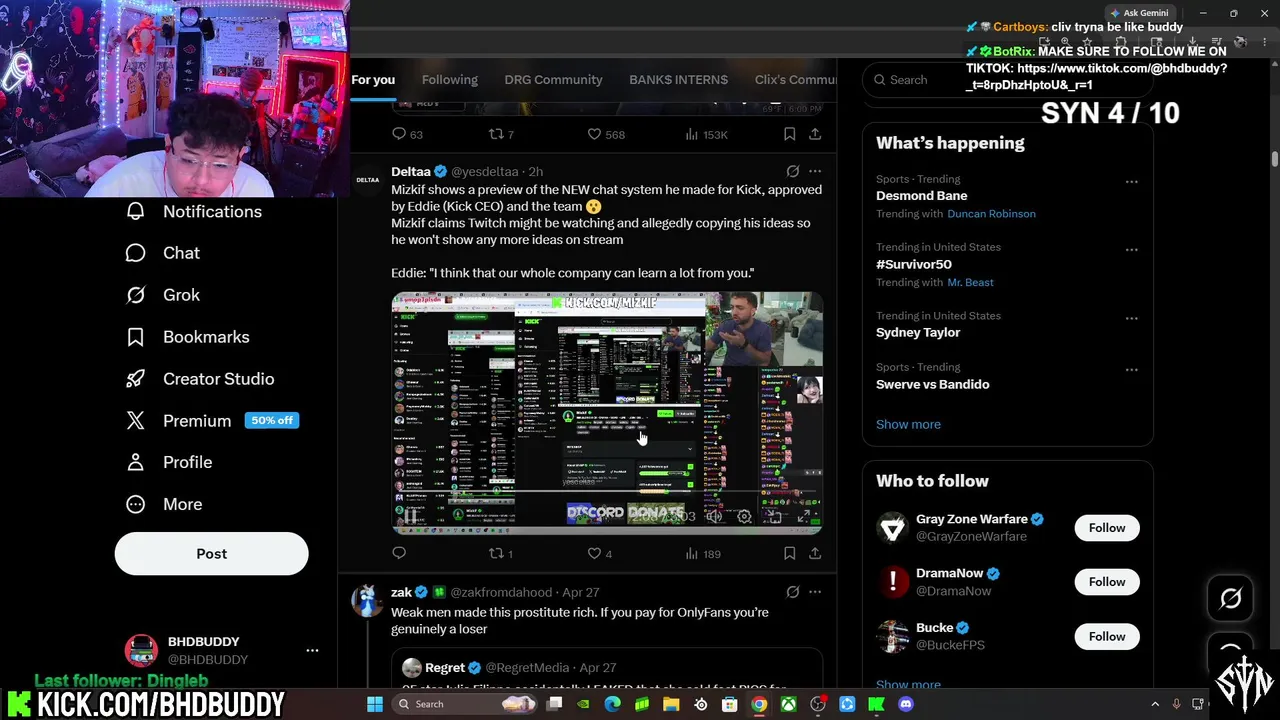Open video settings gear
The width and height of the screenshot is (1280, 720).
coord(744,516)
